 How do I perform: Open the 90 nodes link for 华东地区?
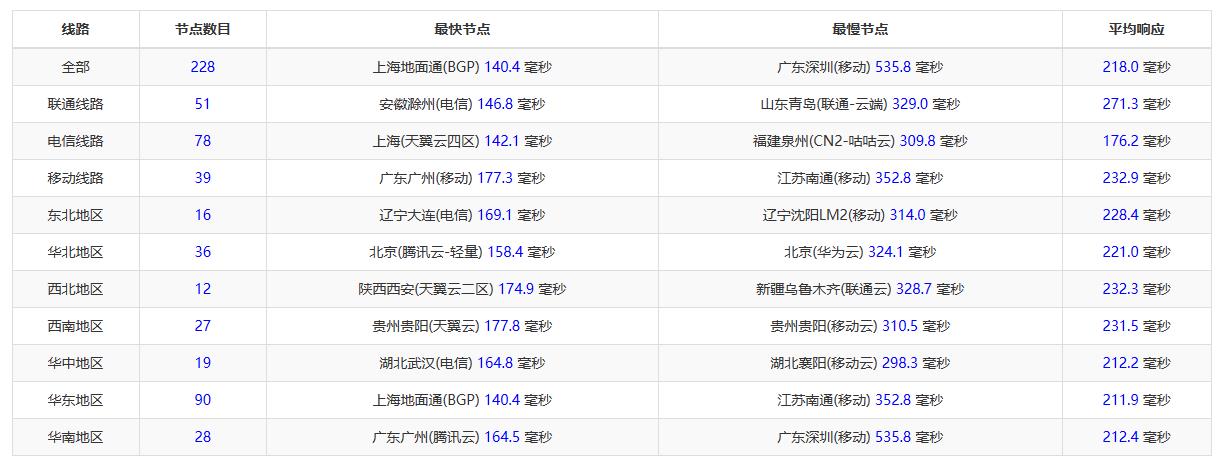click(202, 400)
